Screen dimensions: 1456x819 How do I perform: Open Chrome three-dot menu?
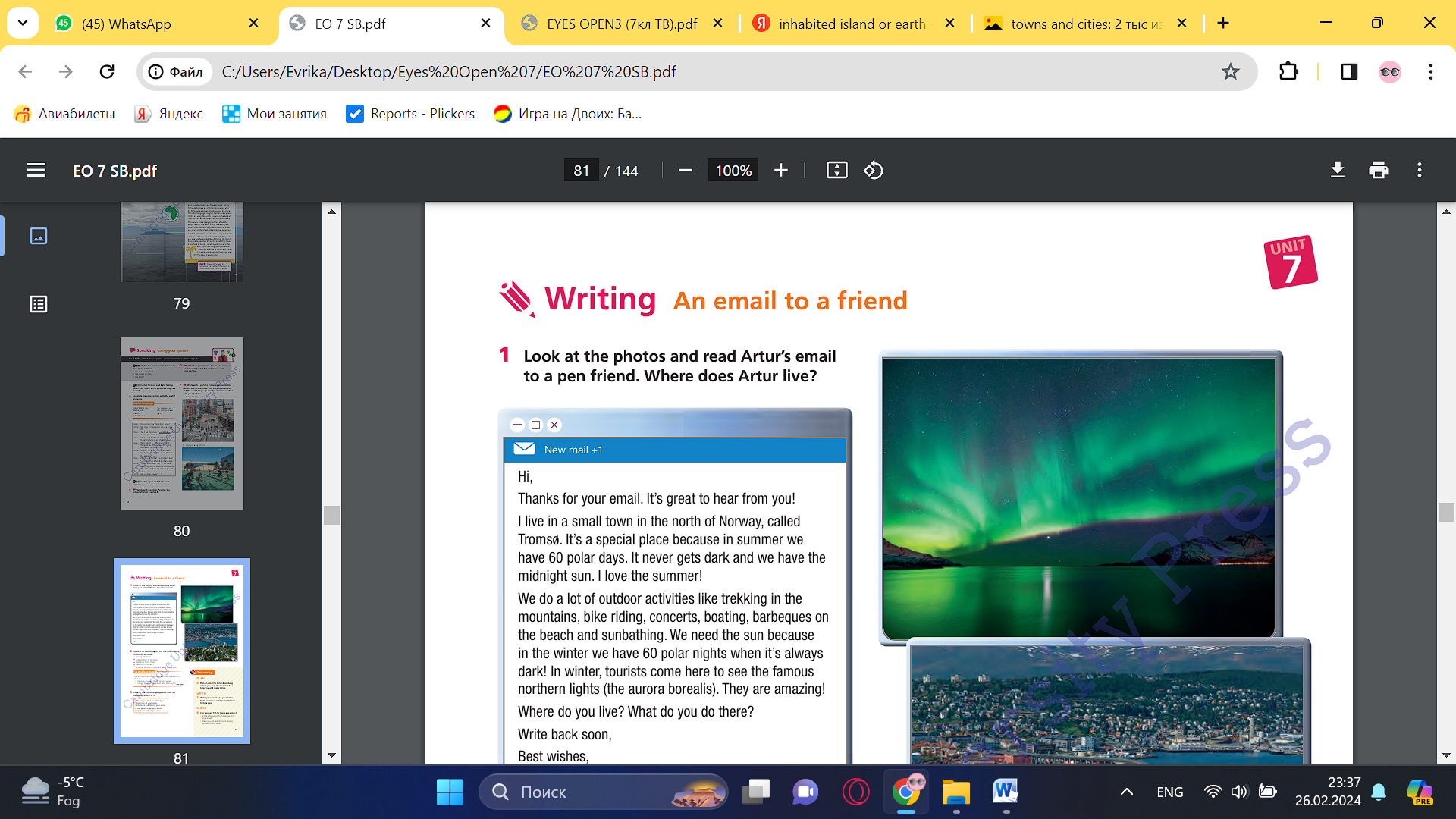[1431, 71]
